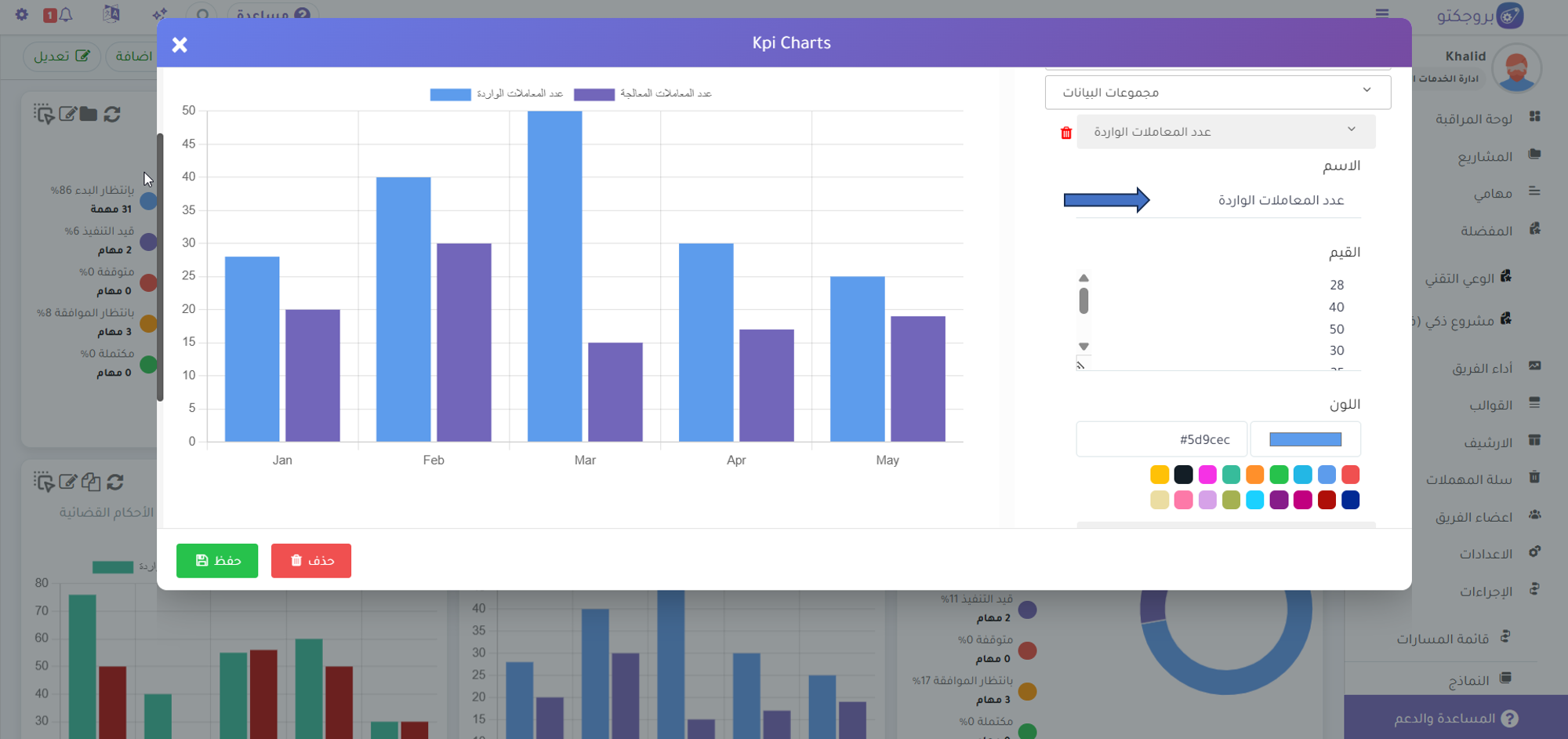Close the Kpi Charts dialog

pos(180,45)
